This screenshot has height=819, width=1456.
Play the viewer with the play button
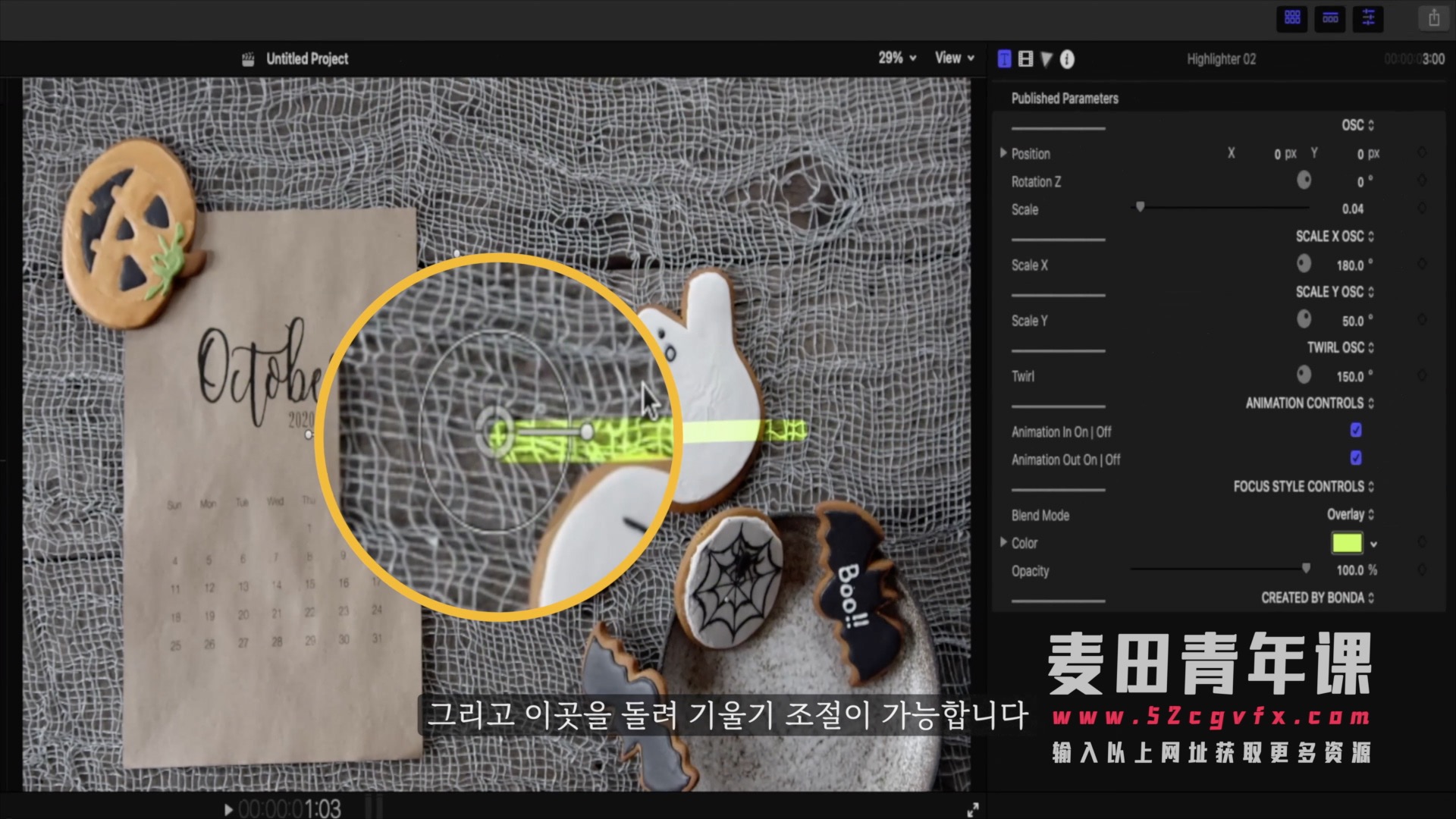pos(228,809)
